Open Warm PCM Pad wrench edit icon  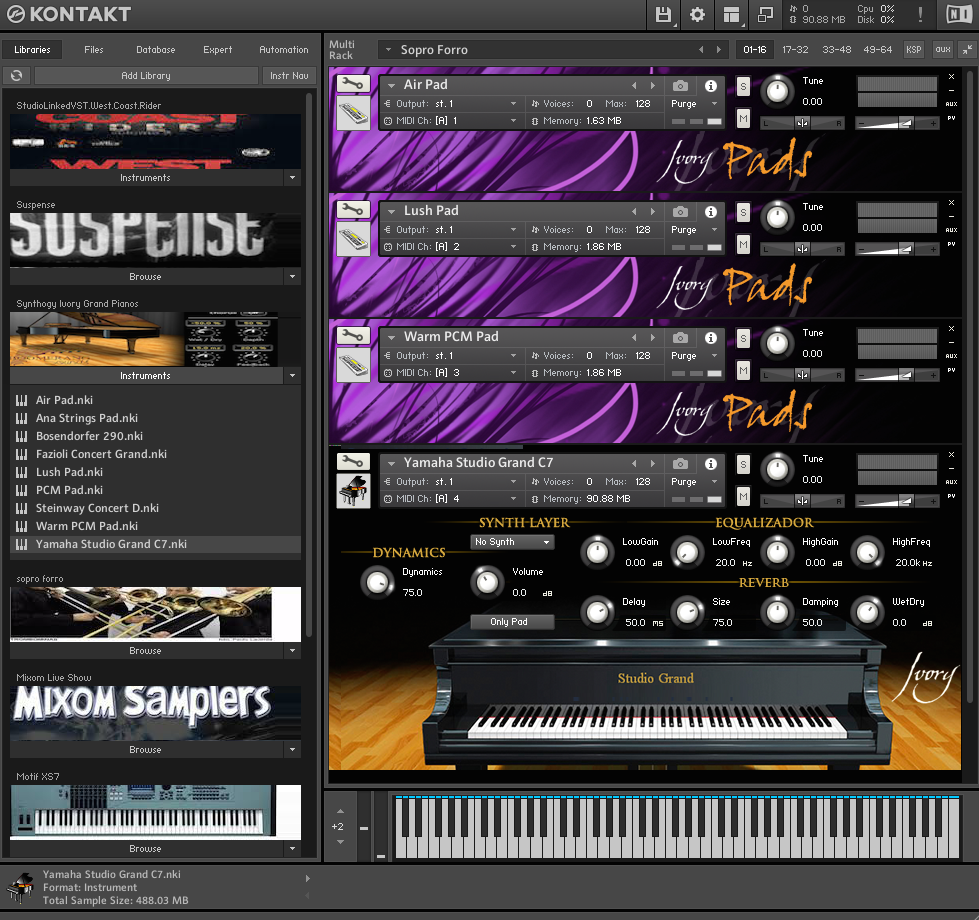353,336
